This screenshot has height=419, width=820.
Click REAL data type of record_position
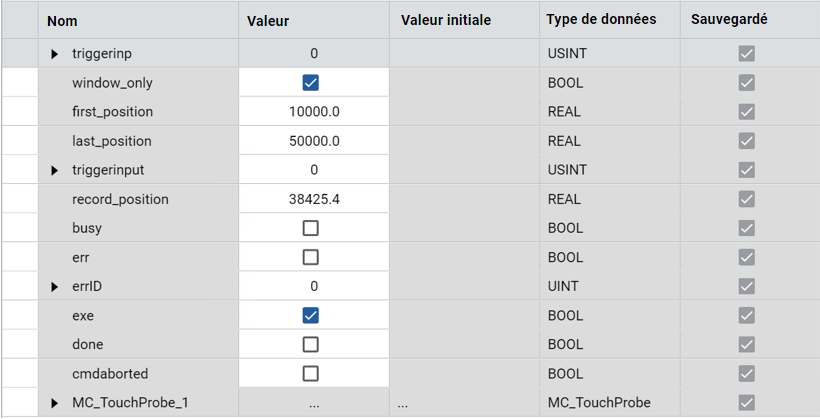coord(564,199)
